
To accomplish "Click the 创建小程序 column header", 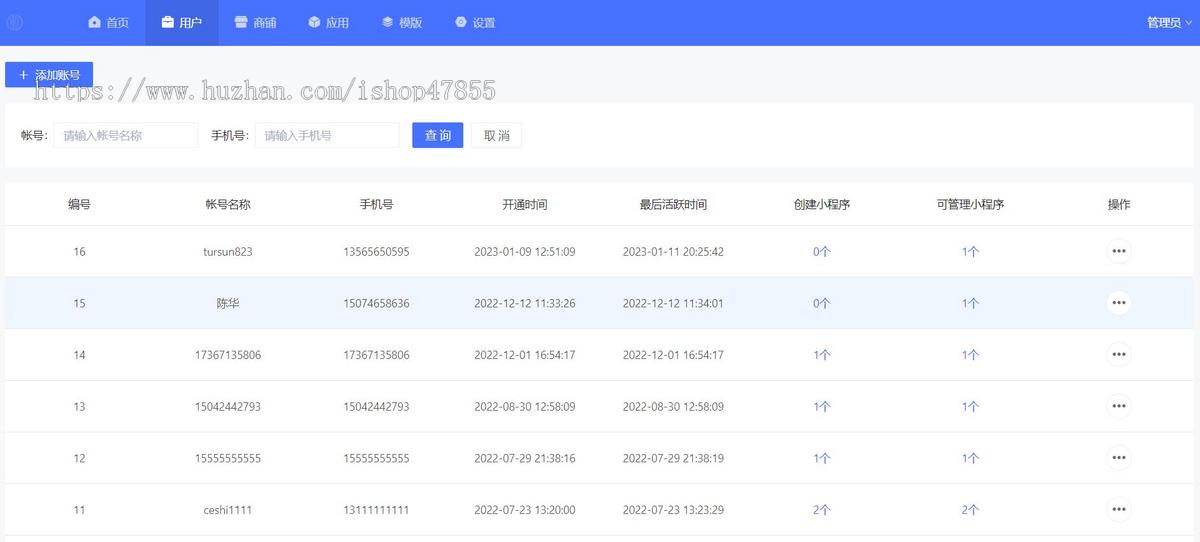I will click(822, 204).
